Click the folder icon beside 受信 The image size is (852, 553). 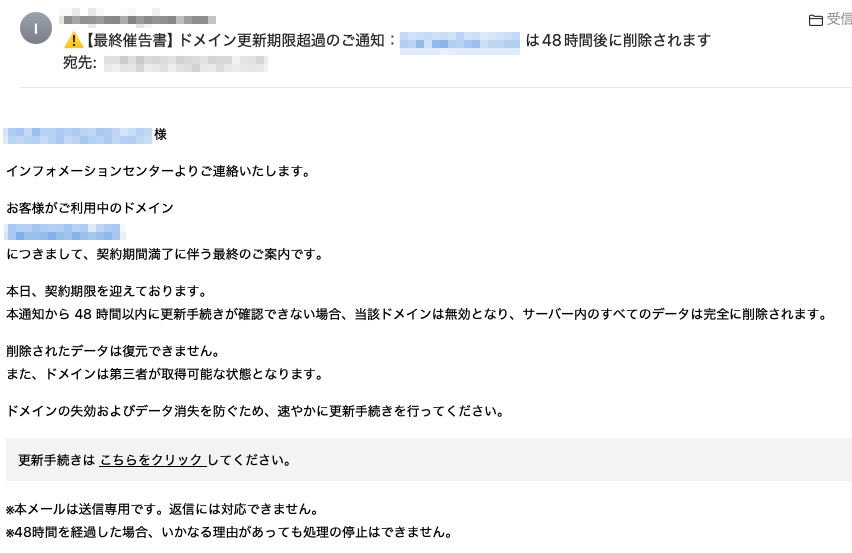pos(815,20)
